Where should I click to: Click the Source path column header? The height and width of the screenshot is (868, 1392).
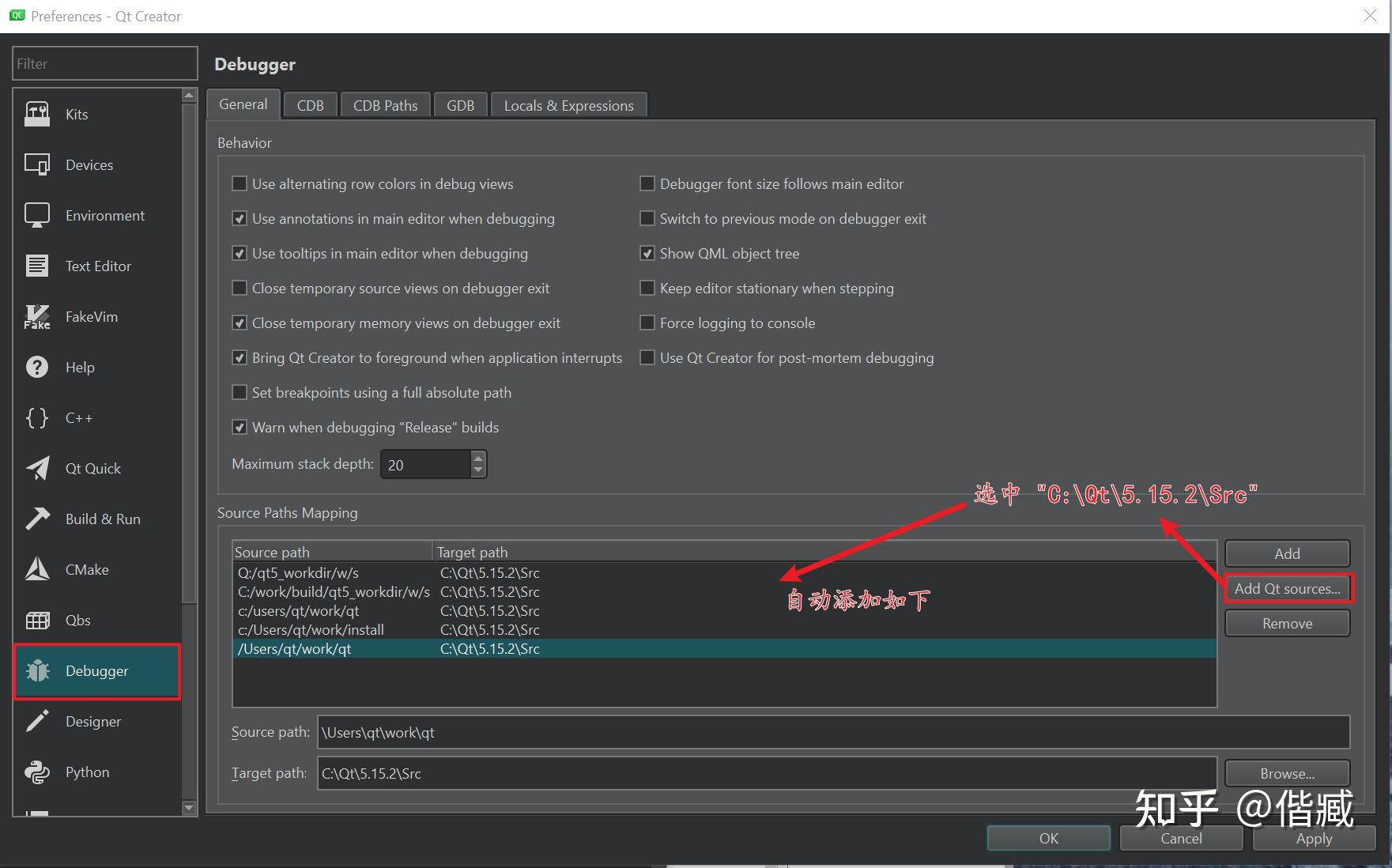click(333, 552)
